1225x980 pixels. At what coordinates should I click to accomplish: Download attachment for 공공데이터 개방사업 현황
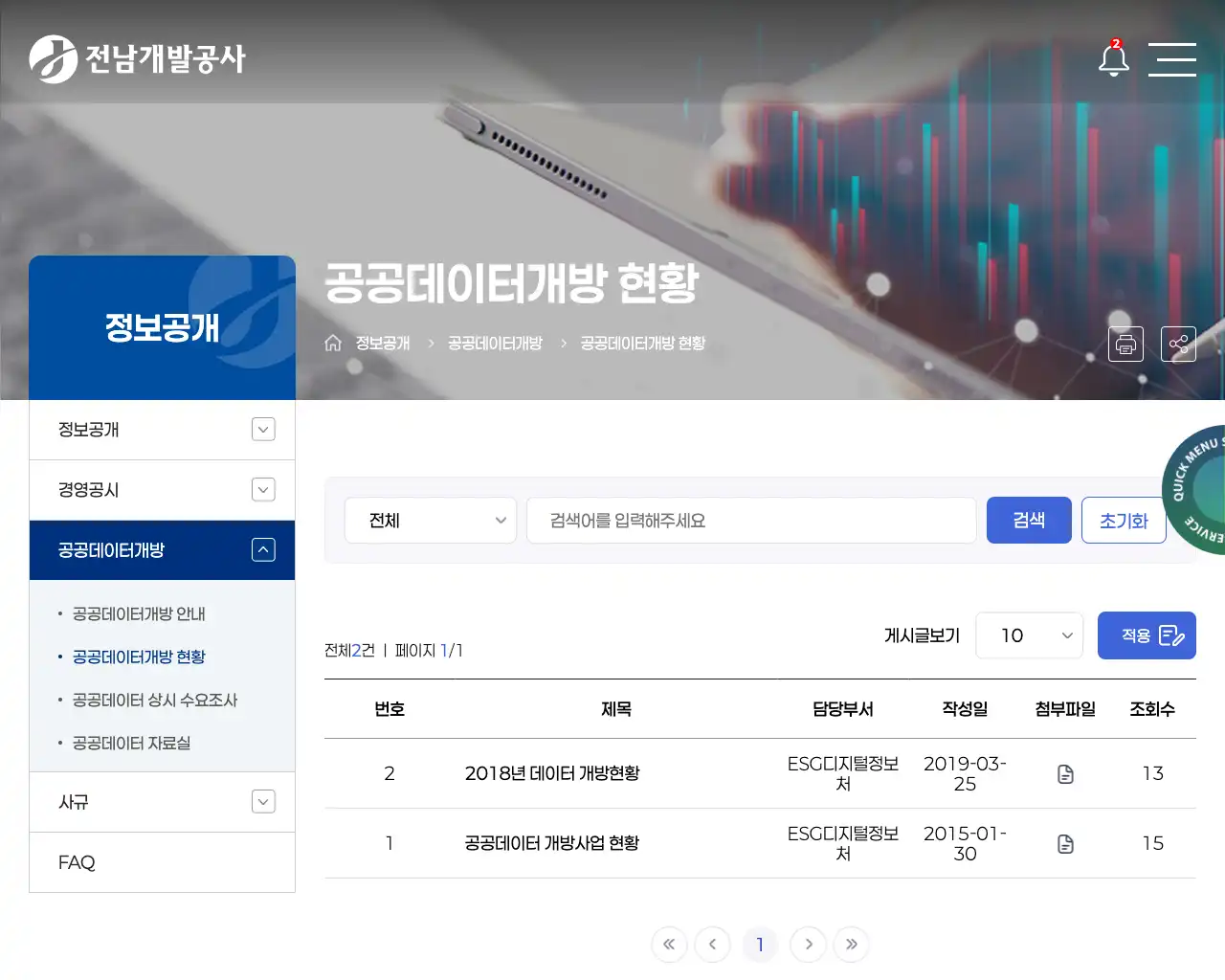1065,844
